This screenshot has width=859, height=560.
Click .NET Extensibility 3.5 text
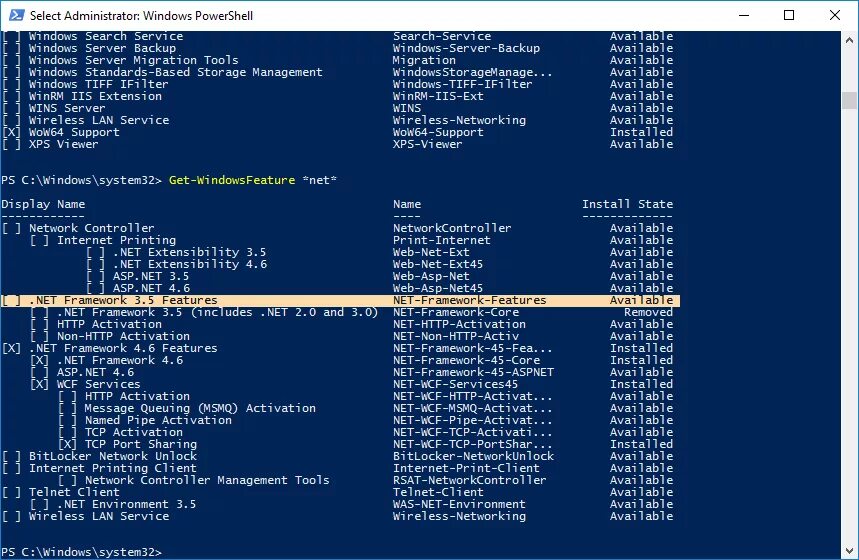[x=190, y=252]
